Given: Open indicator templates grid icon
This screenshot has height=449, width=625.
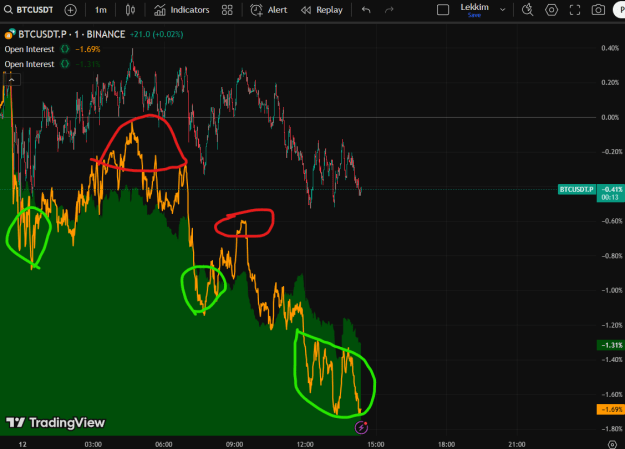Looking at the screenshot, I should point(227,10).
